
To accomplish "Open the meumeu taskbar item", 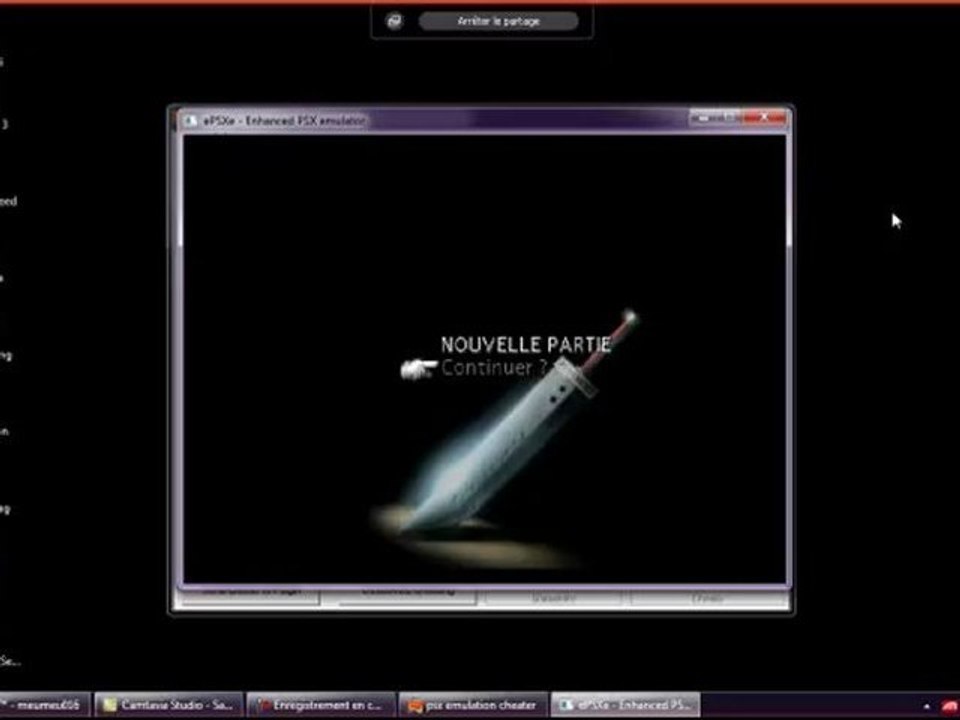I will (x=44, y=705).
